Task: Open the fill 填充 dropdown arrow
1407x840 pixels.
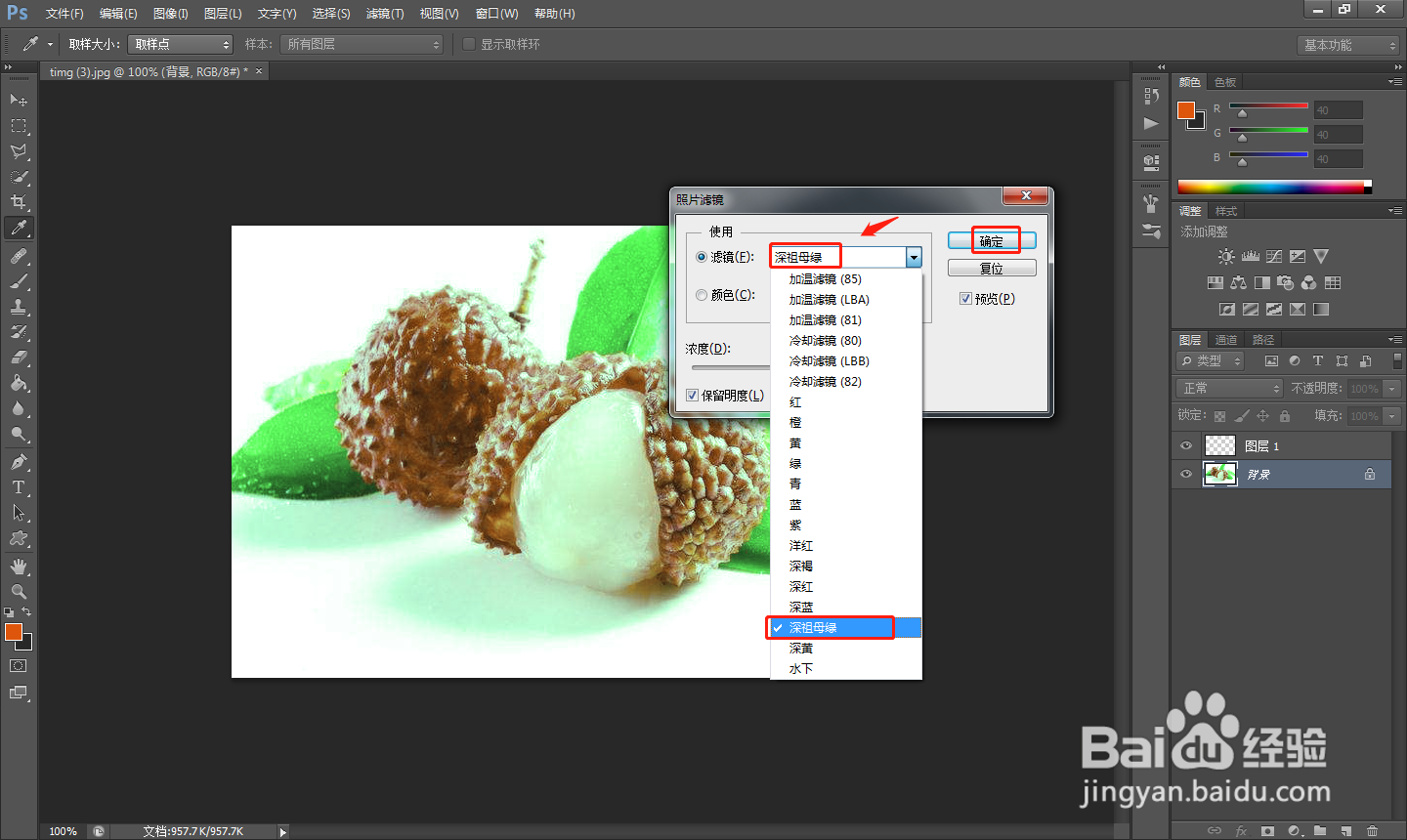Action: coord(1392,416)
